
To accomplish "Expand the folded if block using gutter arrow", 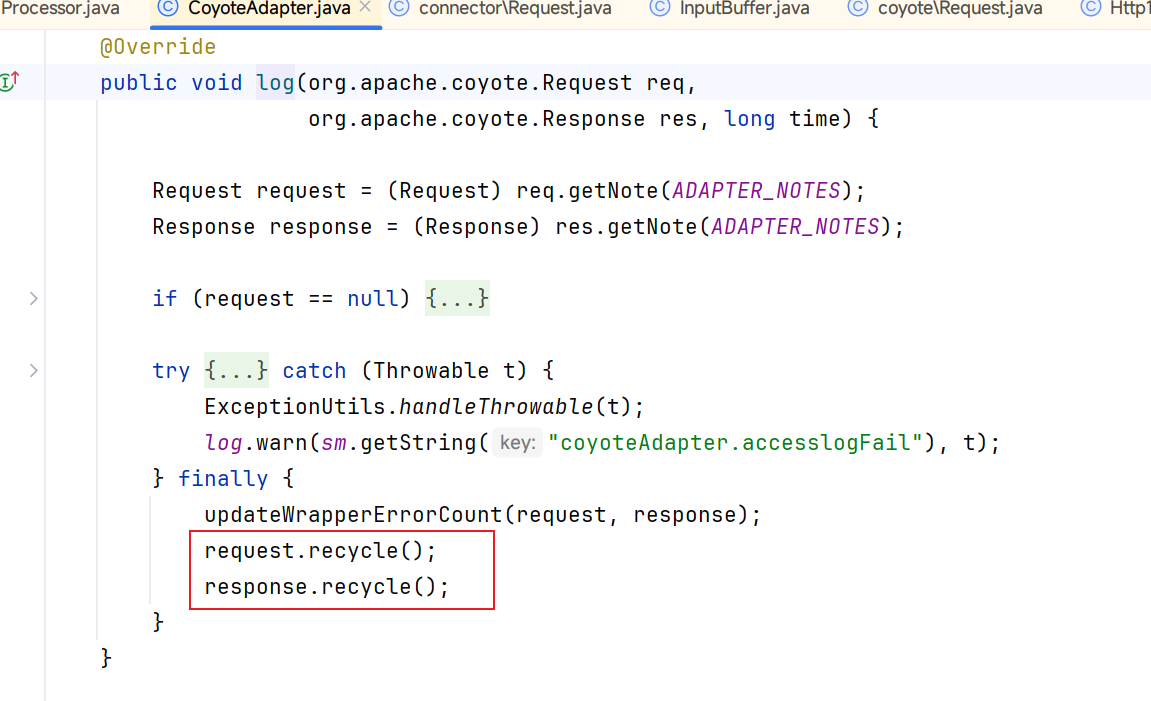I will click(x=34, y=298).
